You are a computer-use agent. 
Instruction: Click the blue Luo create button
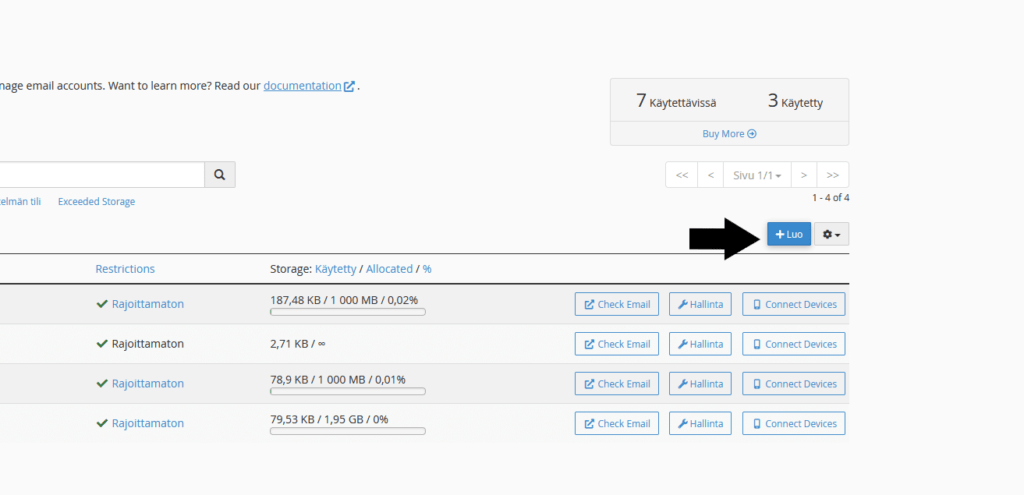coord(789,234)
